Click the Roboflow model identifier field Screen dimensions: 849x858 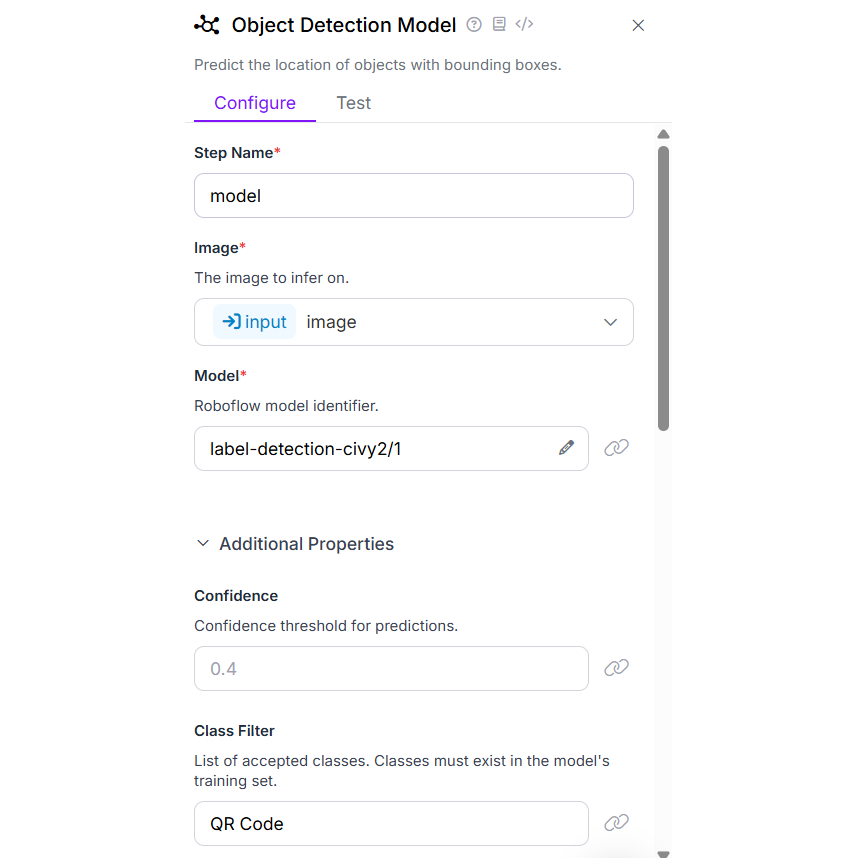[380, 449]
